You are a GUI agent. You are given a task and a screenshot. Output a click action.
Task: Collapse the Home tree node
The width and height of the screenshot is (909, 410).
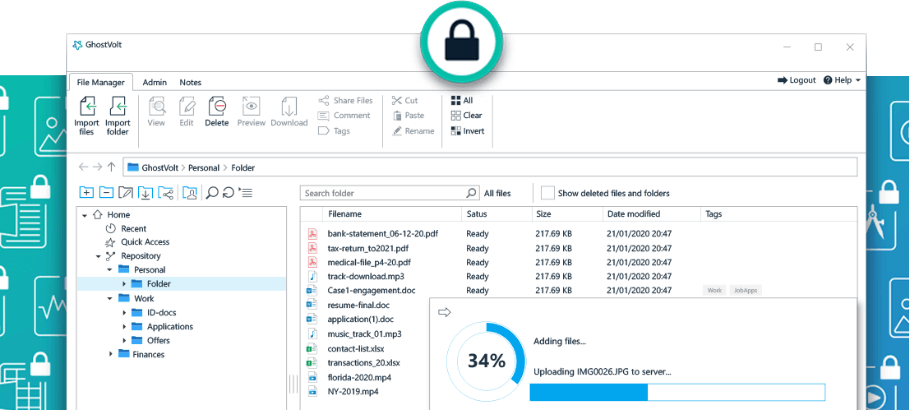(85, 215)
